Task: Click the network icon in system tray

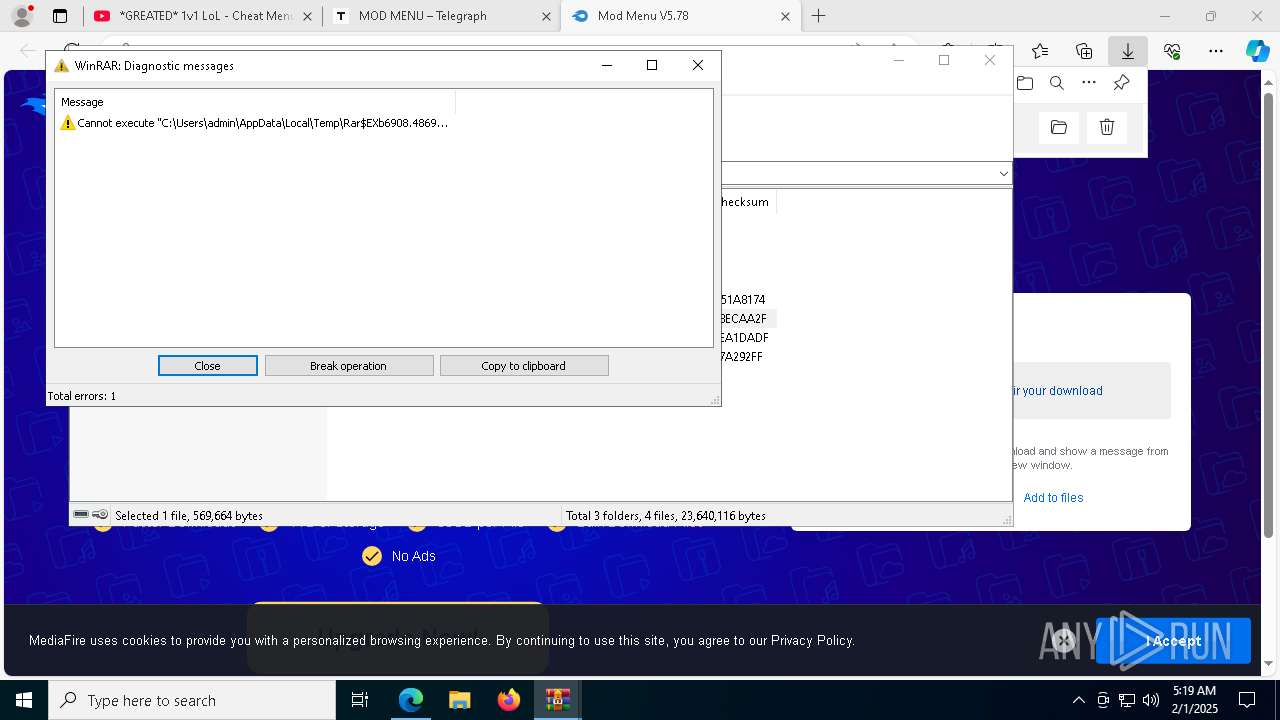Action: pyautogui.click(x=1127, y=700)
